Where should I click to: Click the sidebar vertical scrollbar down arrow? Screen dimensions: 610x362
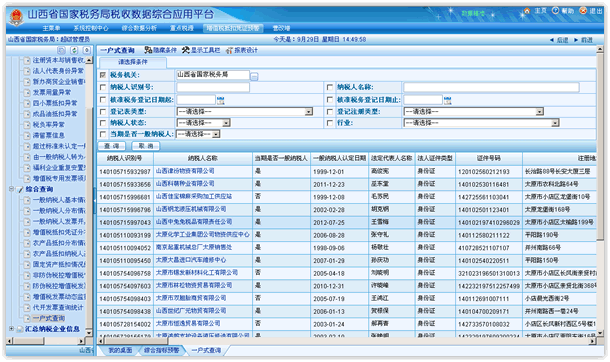89,333
